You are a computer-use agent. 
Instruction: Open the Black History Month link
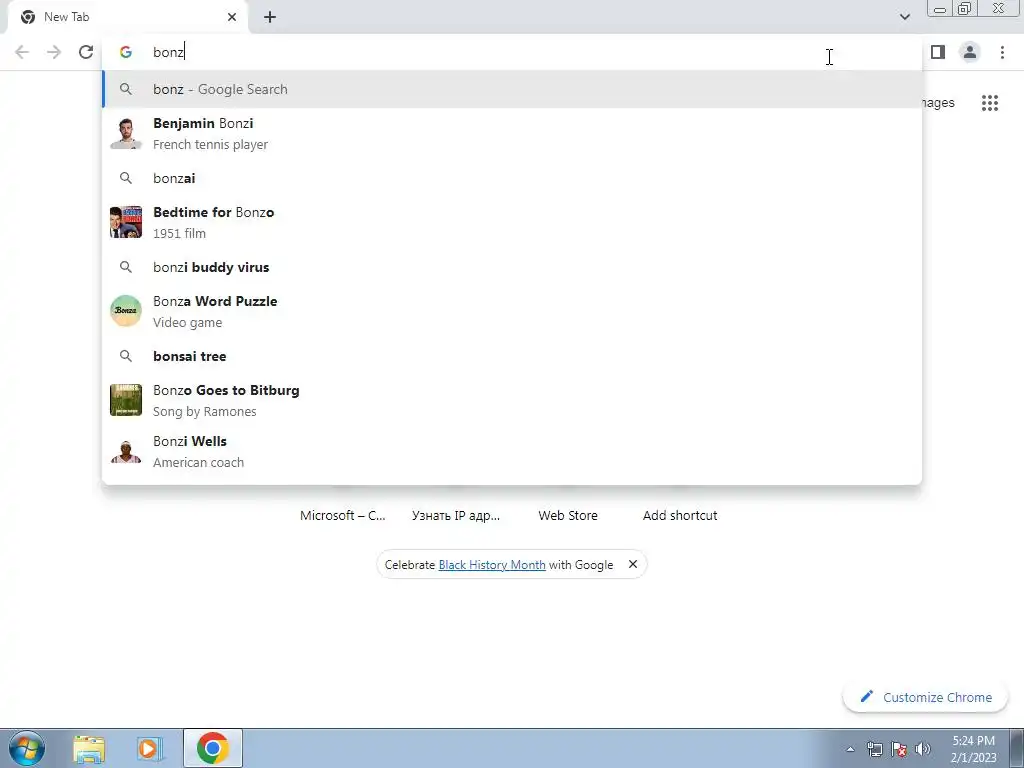pos(492,565)
